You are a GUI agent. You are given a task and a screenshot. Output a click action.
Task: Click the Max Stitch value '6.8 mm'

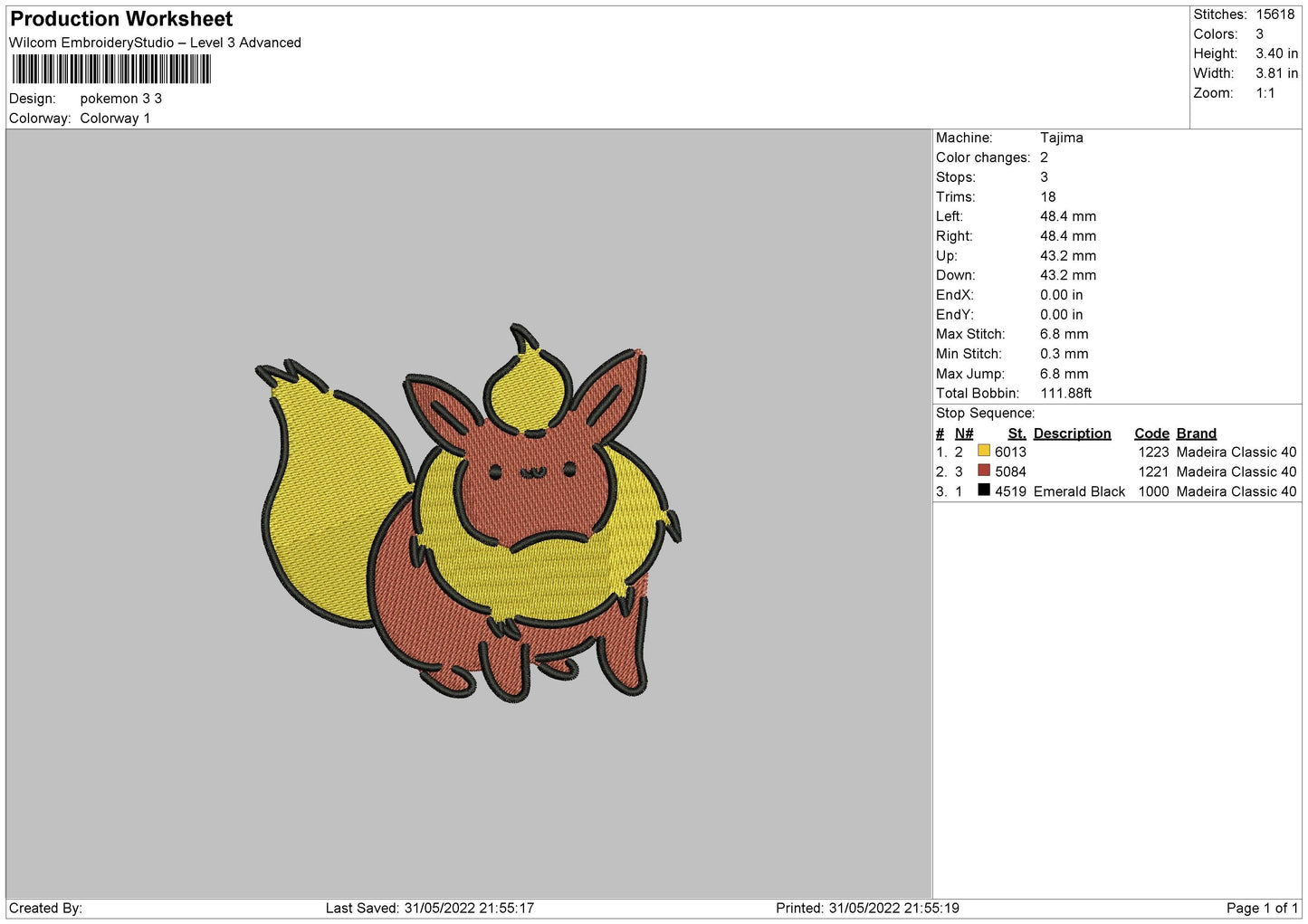click(1065, 334)
